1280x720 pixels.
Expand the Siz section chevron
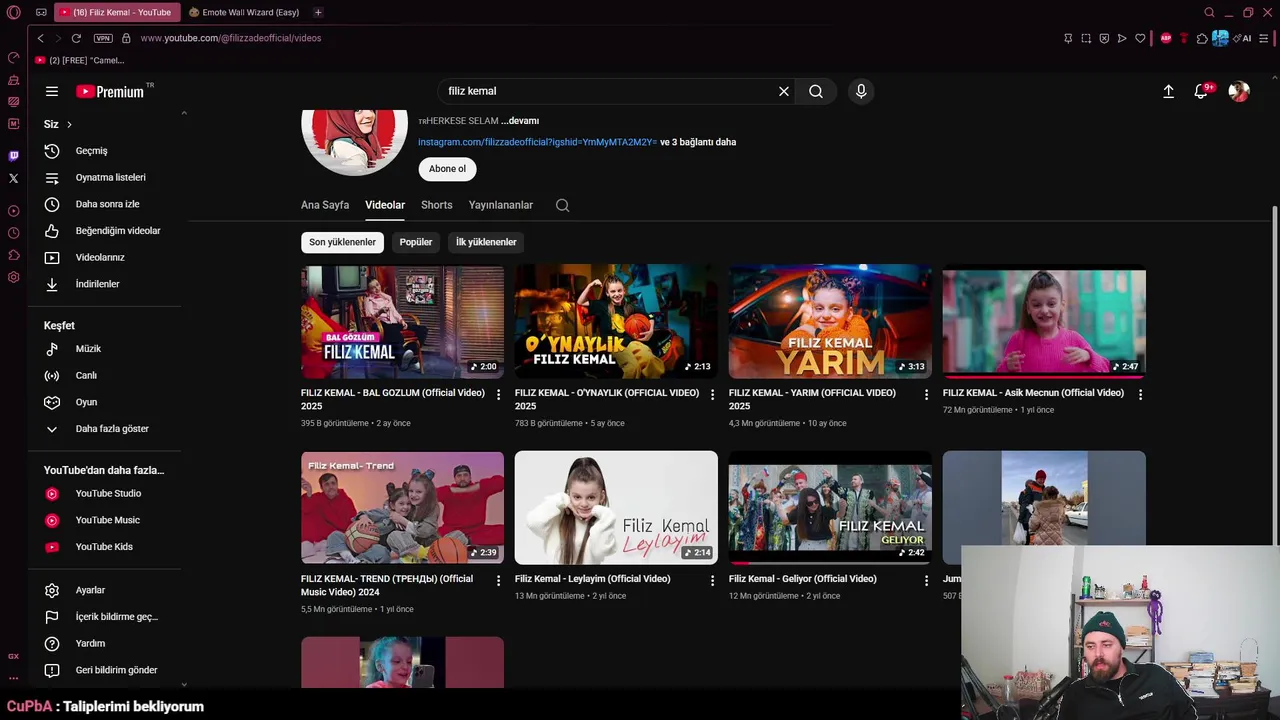tap(69, 124)
